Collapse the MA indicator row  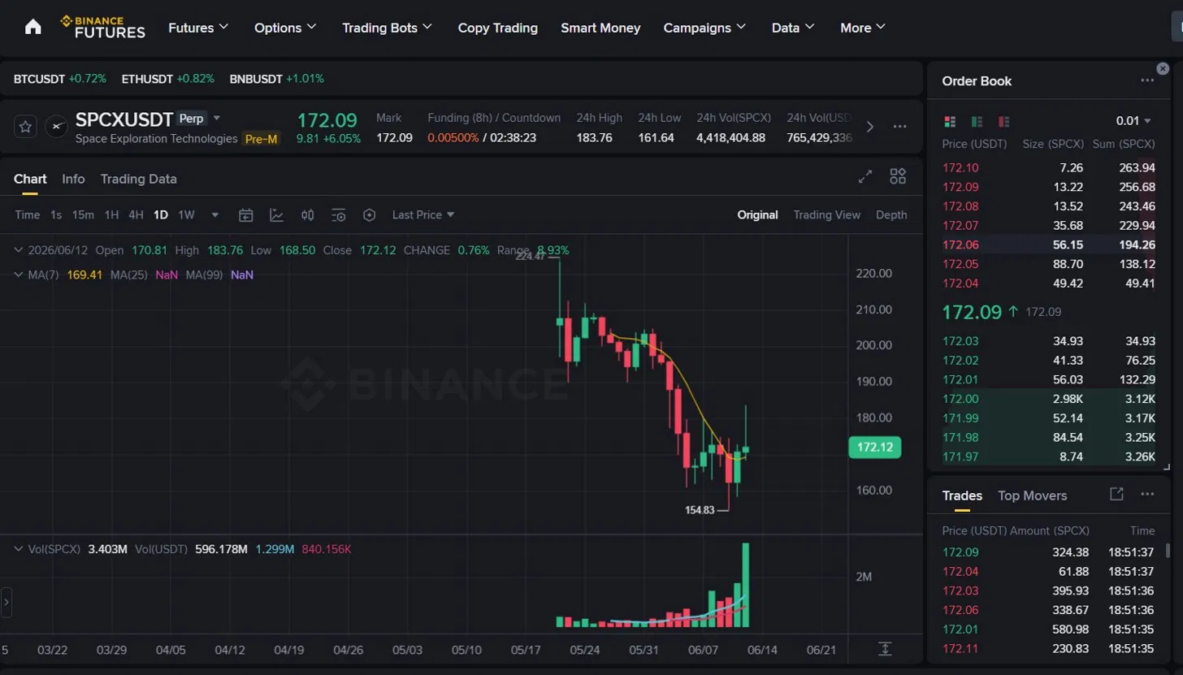pyautogui.click(x=18, y=275)
